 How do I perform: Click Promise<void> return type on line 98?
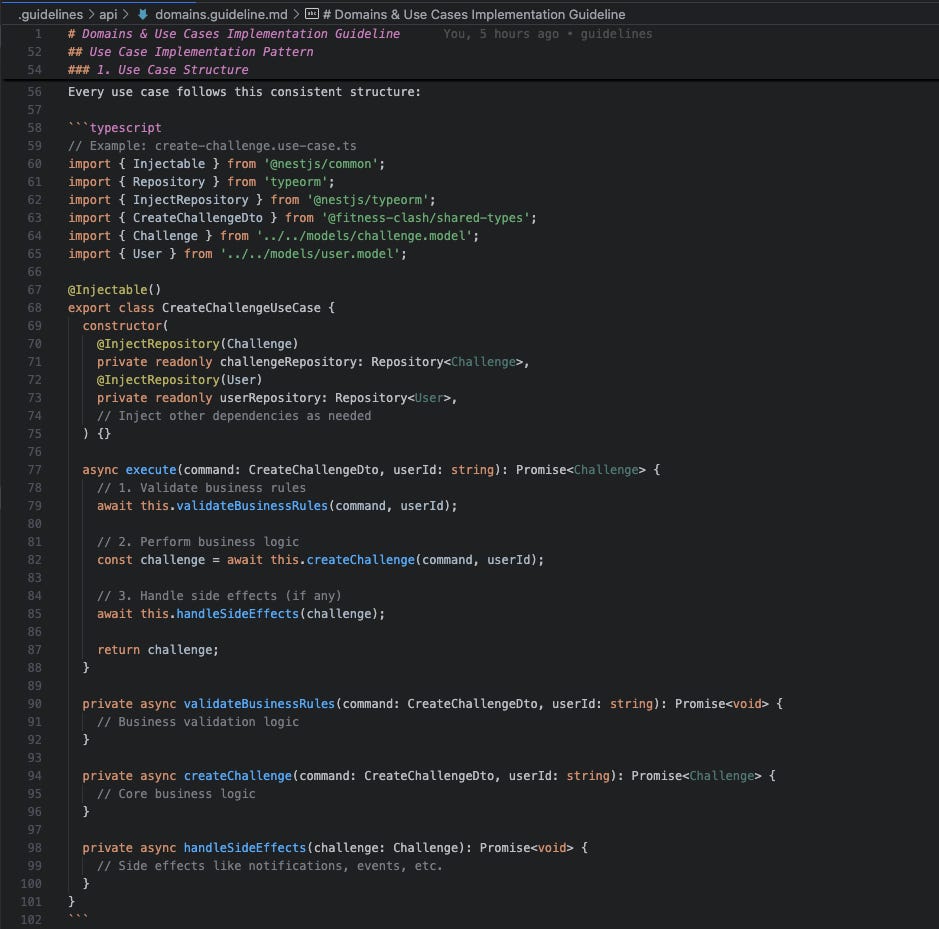click(x=526, y=848)
